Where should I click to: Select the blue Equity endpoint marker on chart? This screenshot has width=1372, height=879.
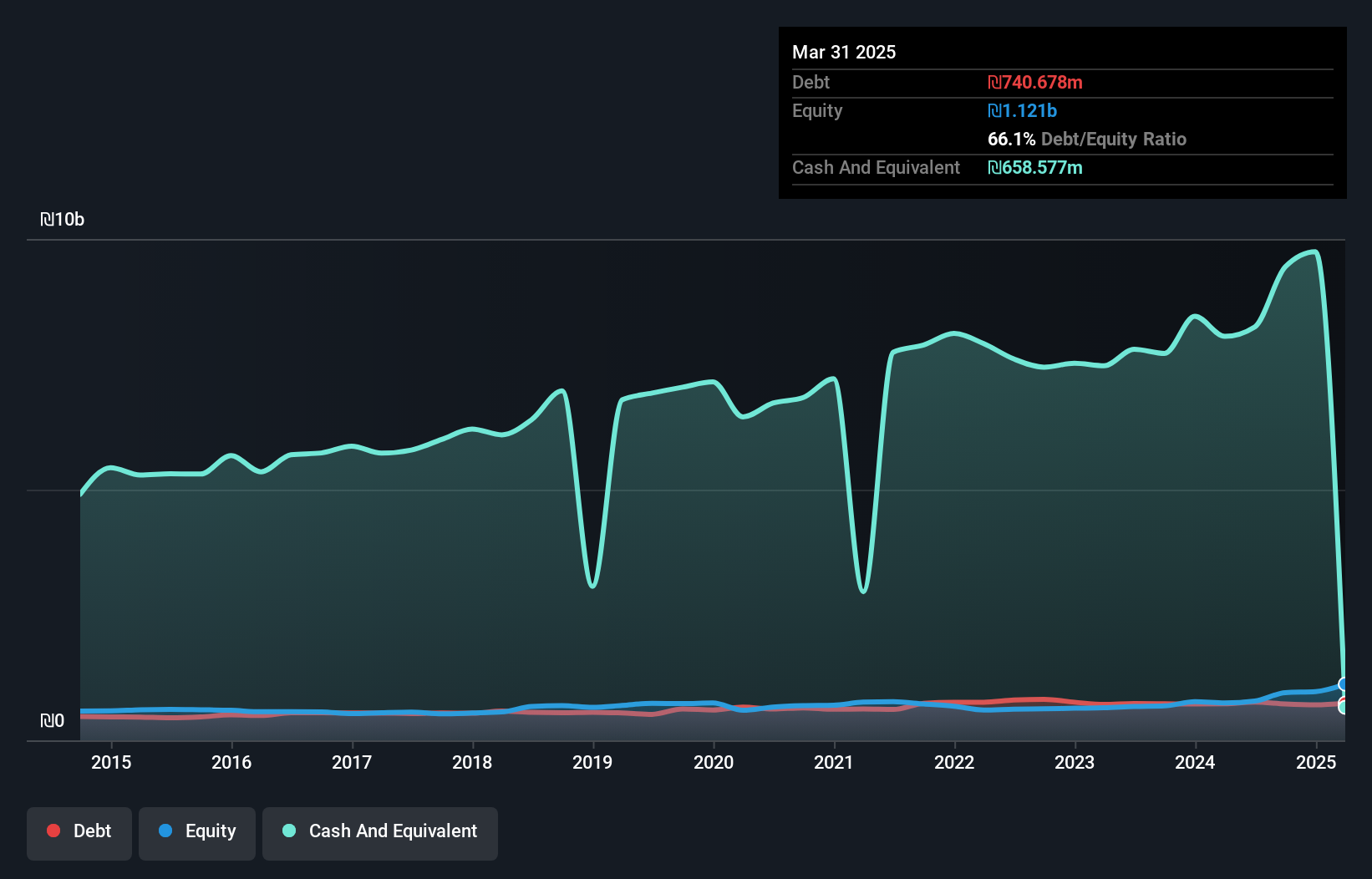[1344, 684]
